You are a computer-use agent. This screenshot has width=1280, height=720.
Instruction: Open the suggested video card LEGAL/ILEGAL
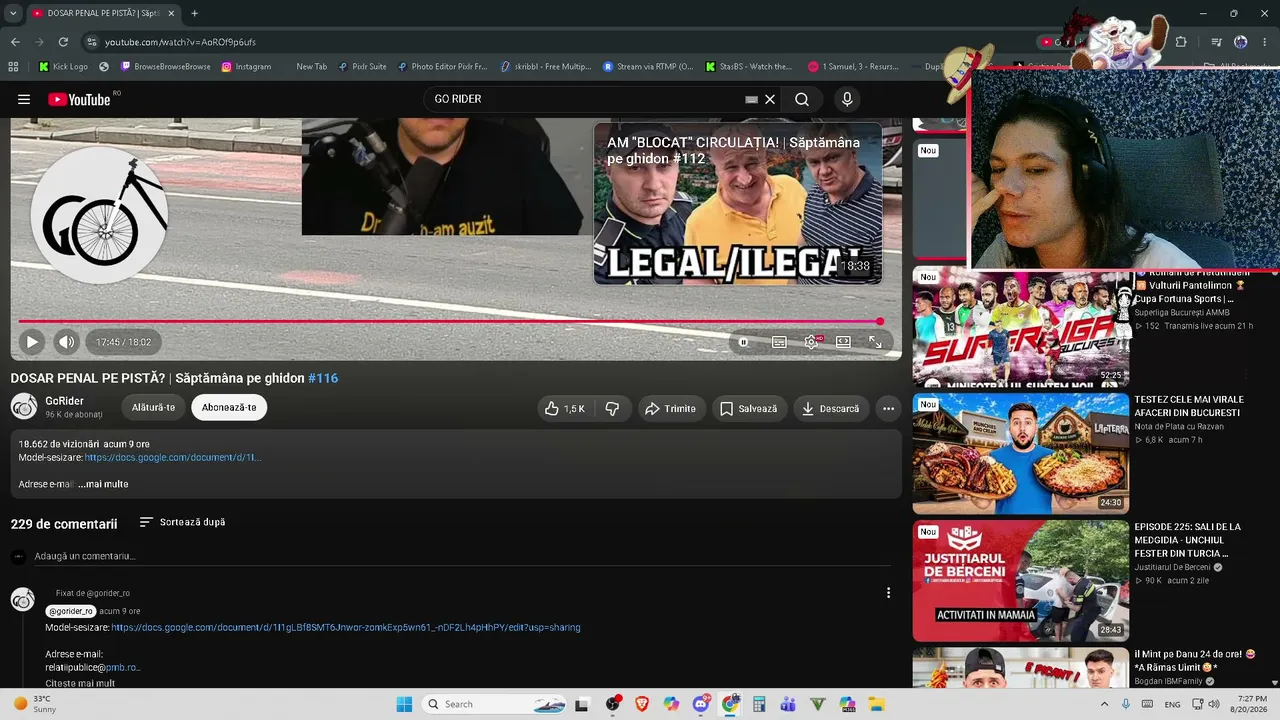click(x=738, y=203)
